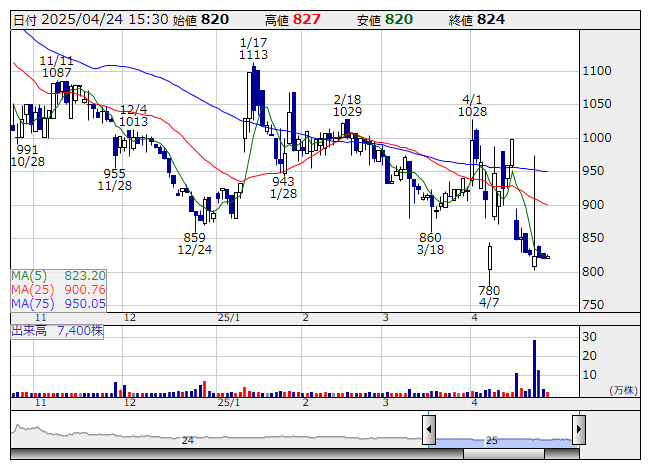
Task: Click the 991 10/28 label
Action: pyautogui.click(x=27, y=155)
